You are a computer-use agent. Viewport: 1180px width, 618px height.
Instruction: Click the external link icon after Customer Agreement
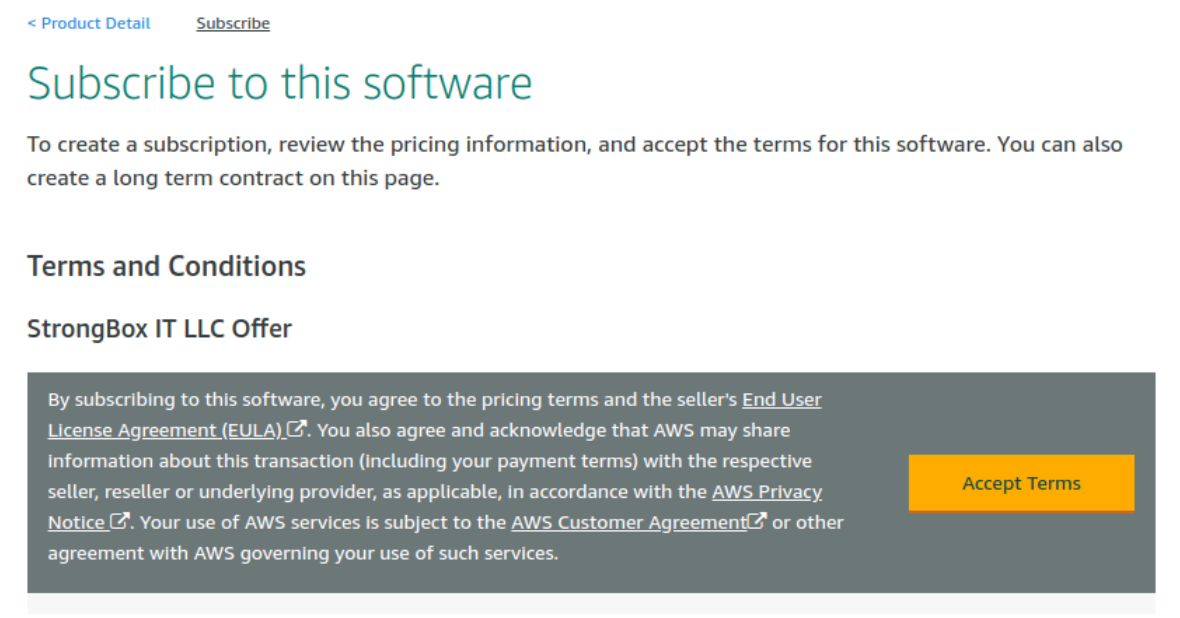tap(758, 519)
